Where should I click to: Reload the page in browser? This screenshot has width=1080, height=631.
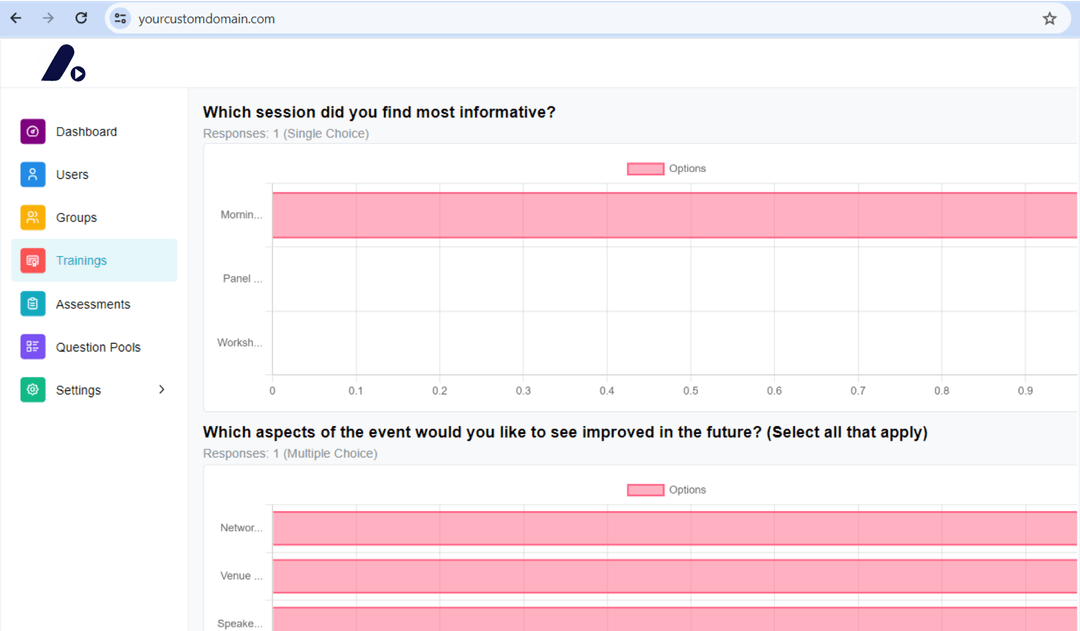[81, 18]
